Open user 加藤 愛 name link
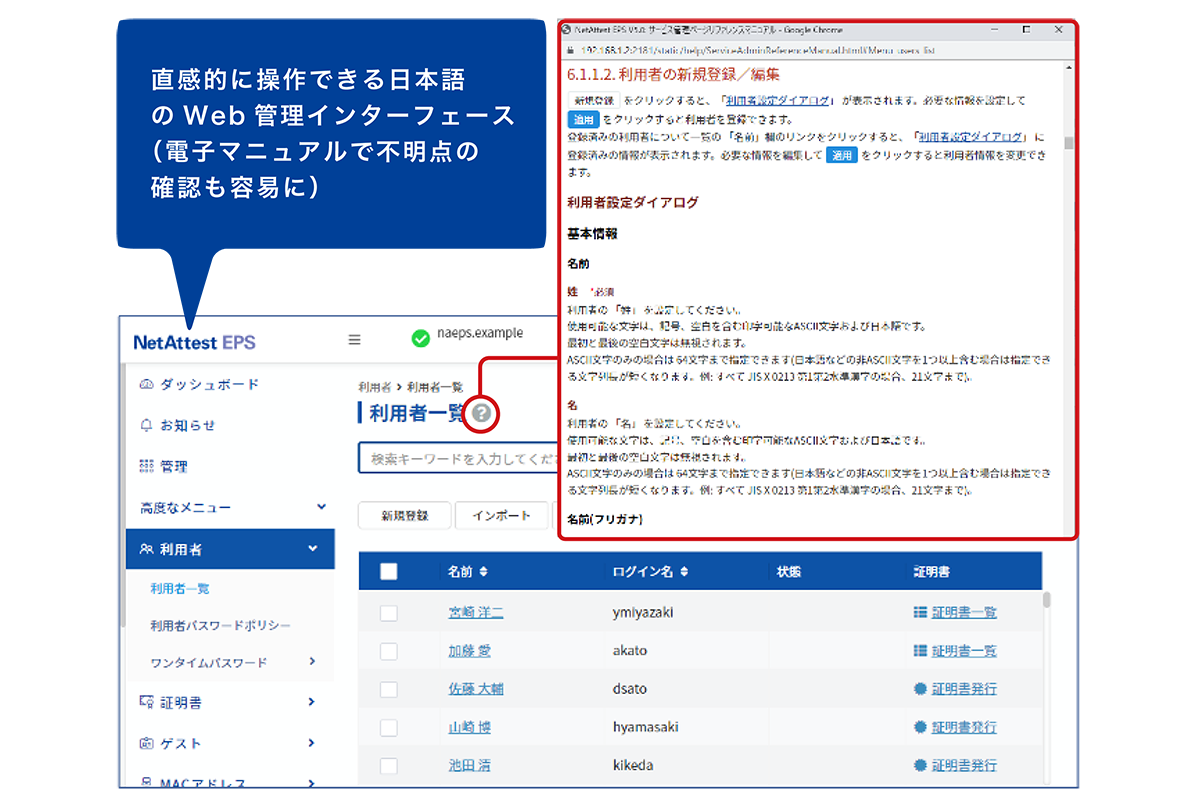The height and width of the screenshot is (800, 1200). (x=469, y=651)
